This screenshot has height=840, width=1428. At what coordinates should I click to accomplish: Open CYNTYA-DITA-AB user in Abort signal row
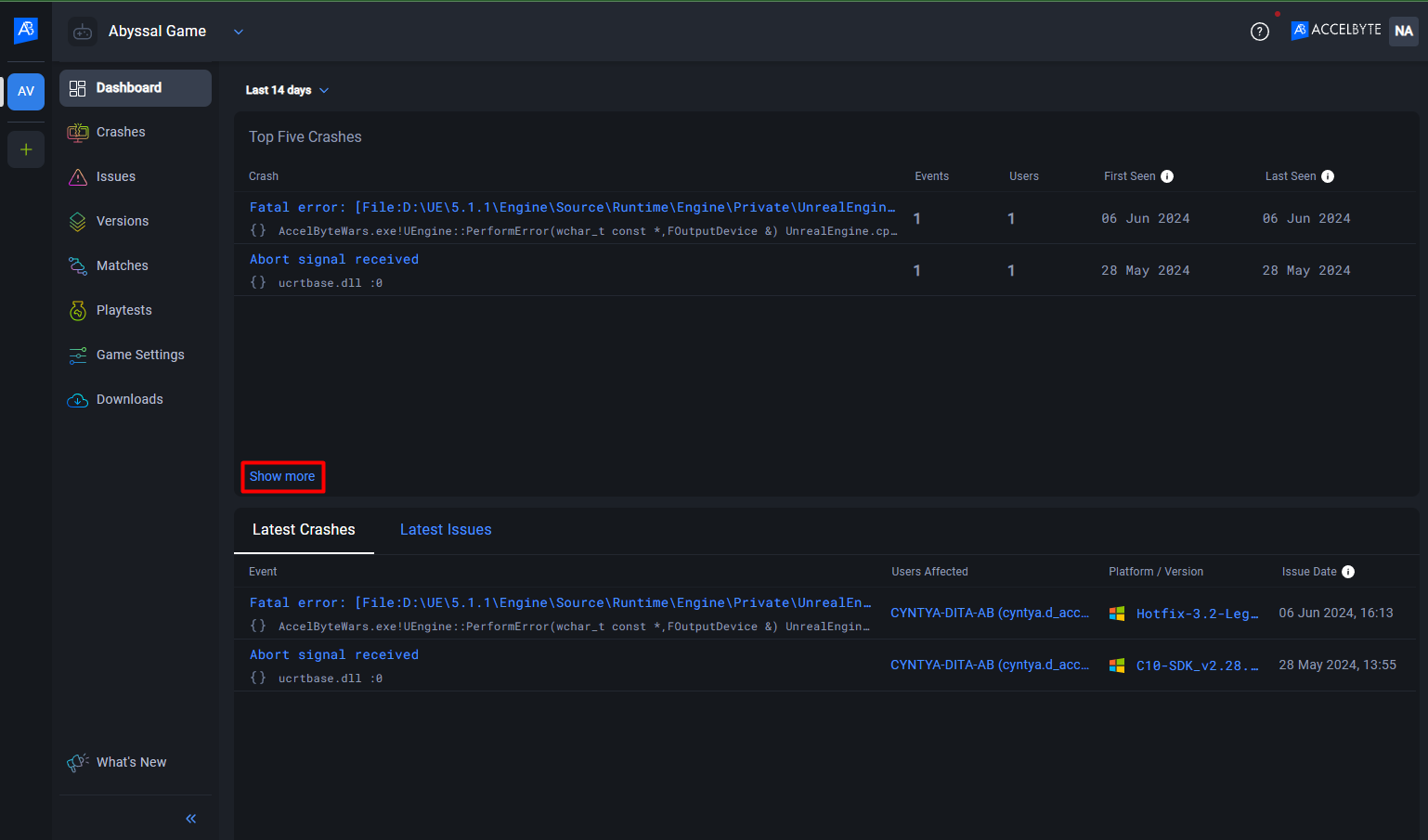click(990, 665)
